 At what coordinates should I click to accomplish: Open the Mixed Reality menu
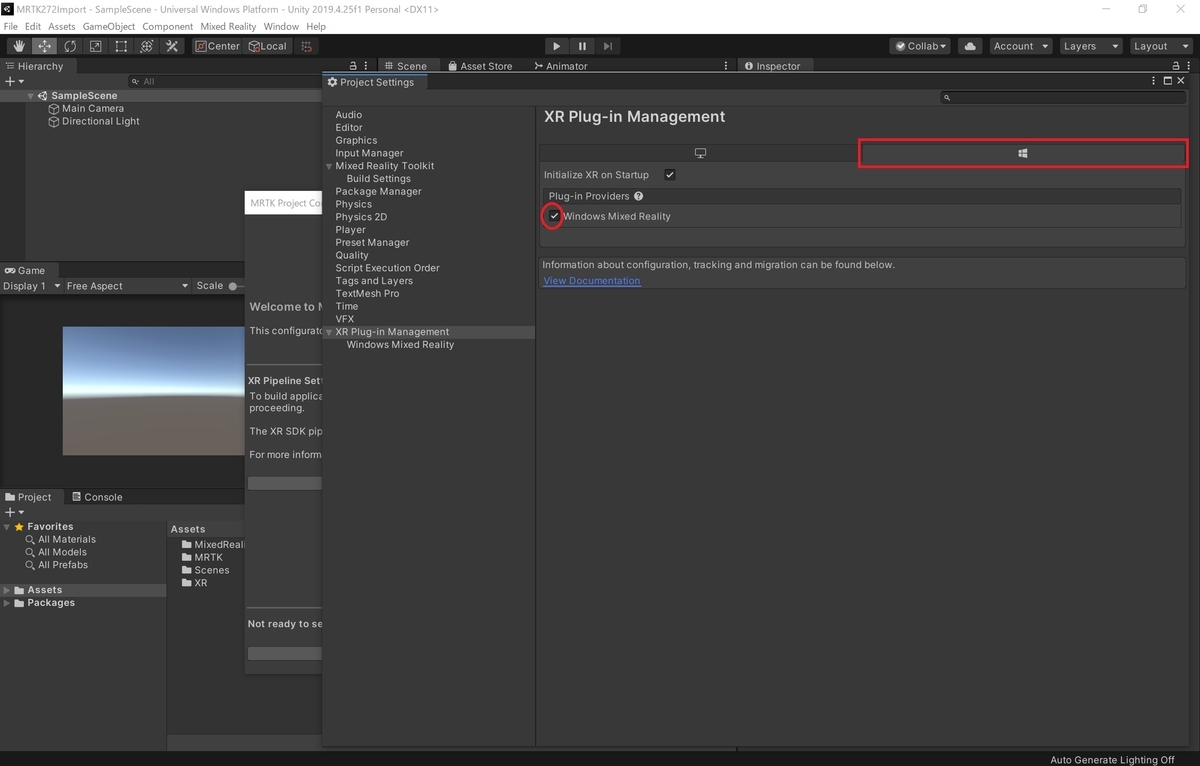click(x=228, y=26)
